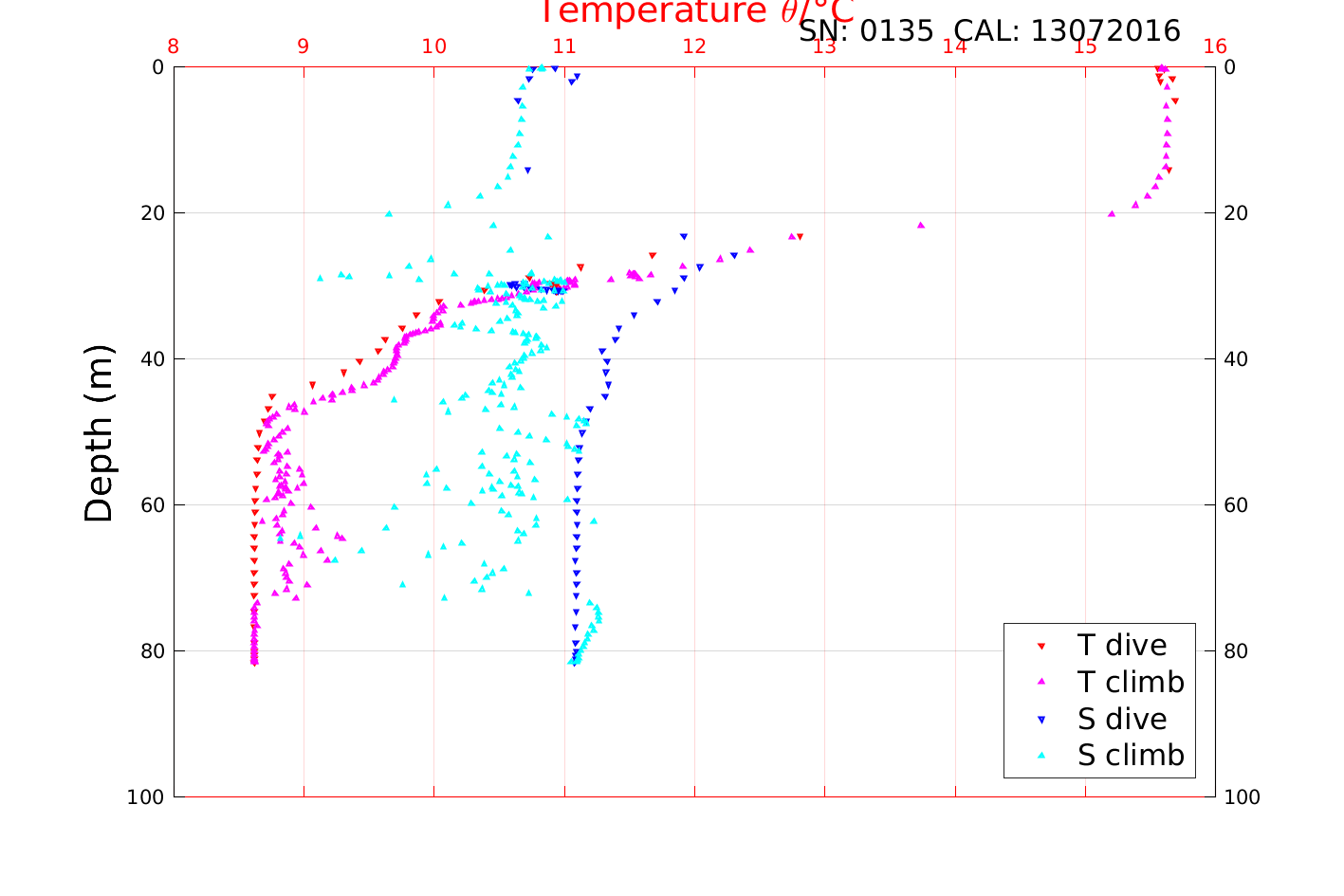Image resolution: width=1344 pixels, height=896 pixels.
Task: Click the 'T dive' legend label
Action: [1122, 645]
